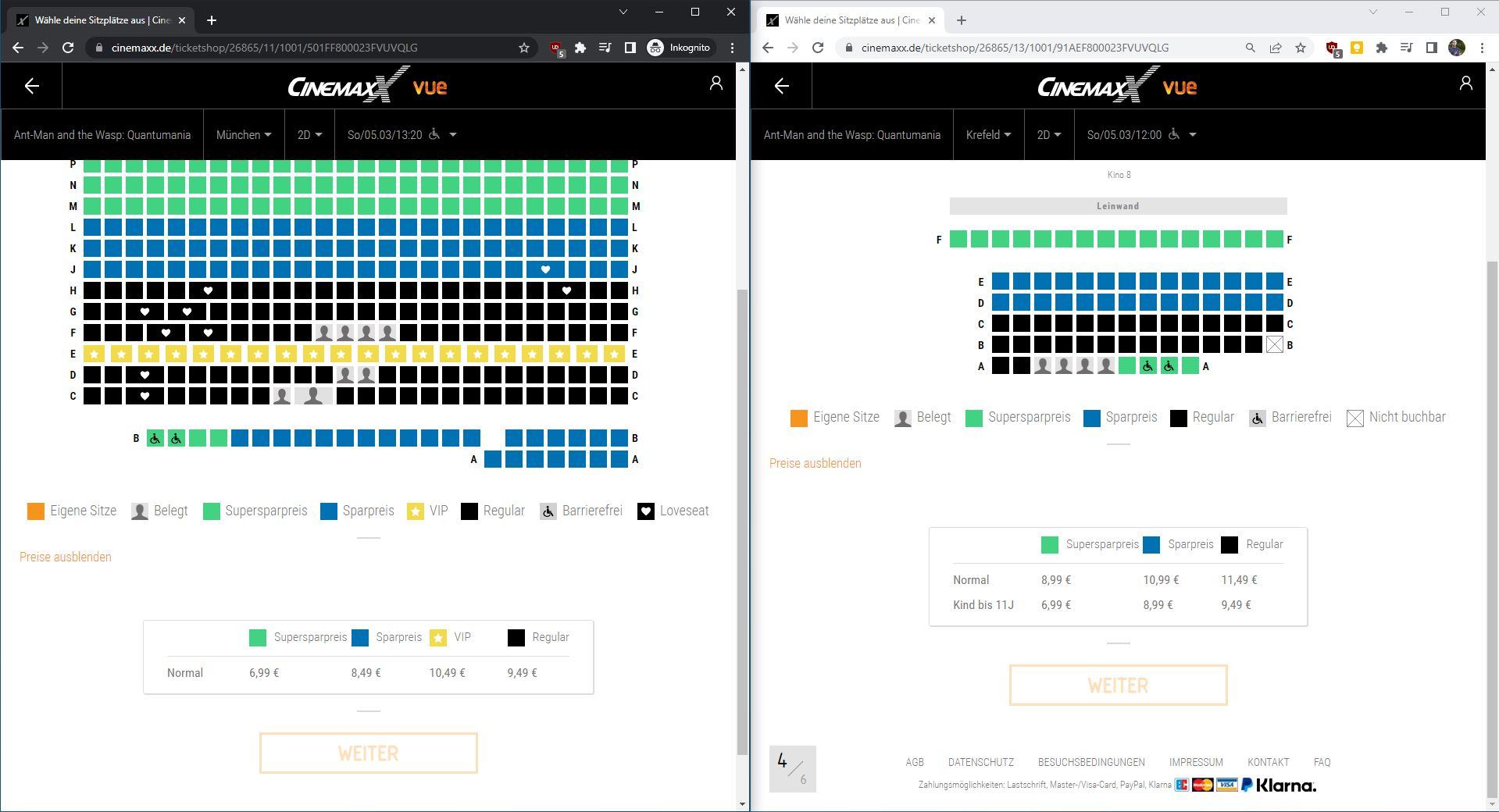Click Supersparpreis green swatch in right legend

pos(974,418)
